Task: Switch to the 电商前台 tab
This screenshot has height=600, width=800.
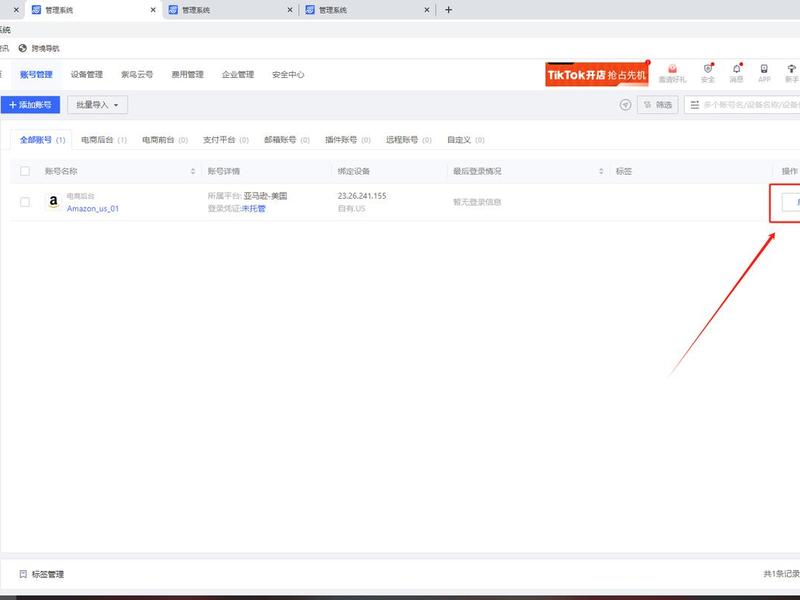Action: pos(165,140)
